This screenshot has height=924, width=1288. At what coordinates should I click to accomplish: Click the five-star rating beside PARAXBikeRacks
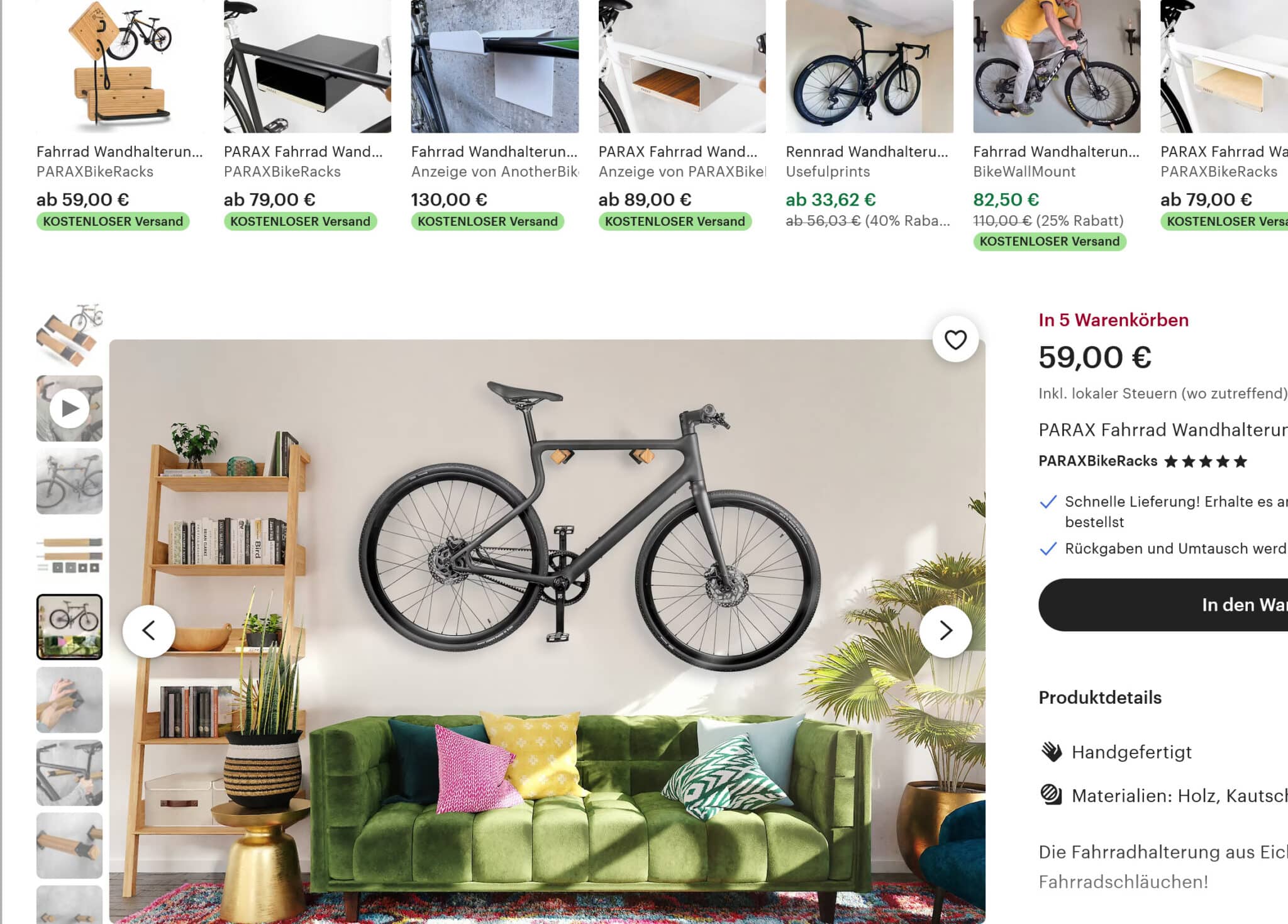pyautogui.click(x=1205, y=462)
